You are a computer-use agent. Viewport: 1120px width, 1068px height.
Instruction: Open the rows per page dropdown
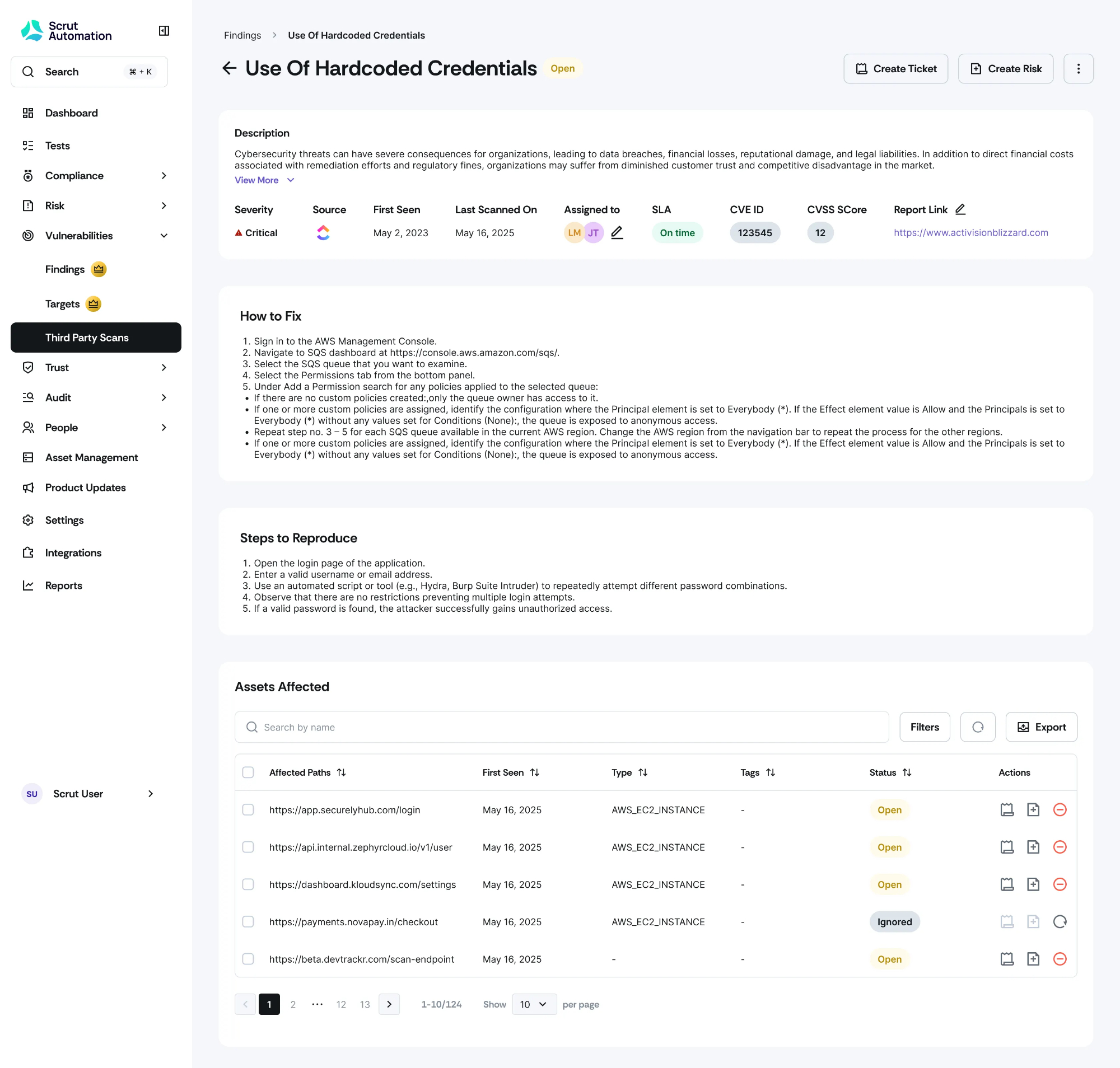pos(533,1004)
